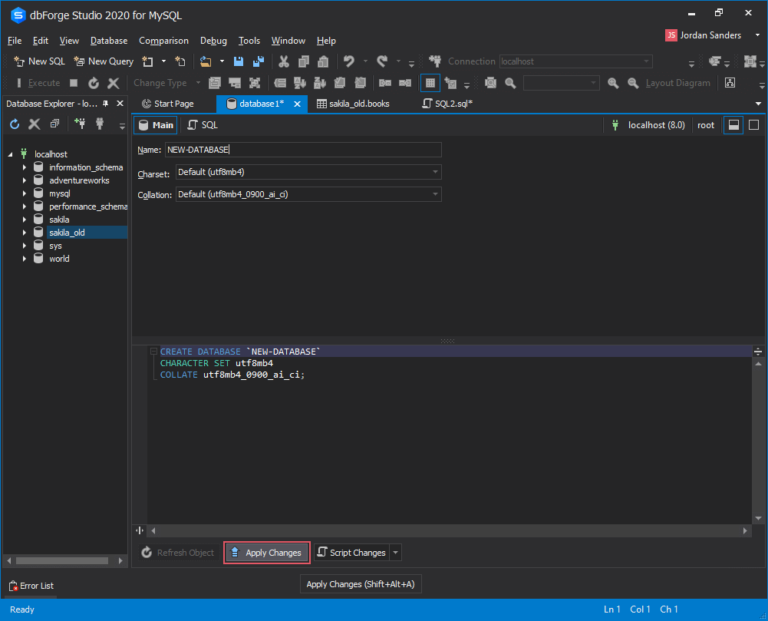
Task: Open the Change Type dropdown
Action: tap(198, 83)
